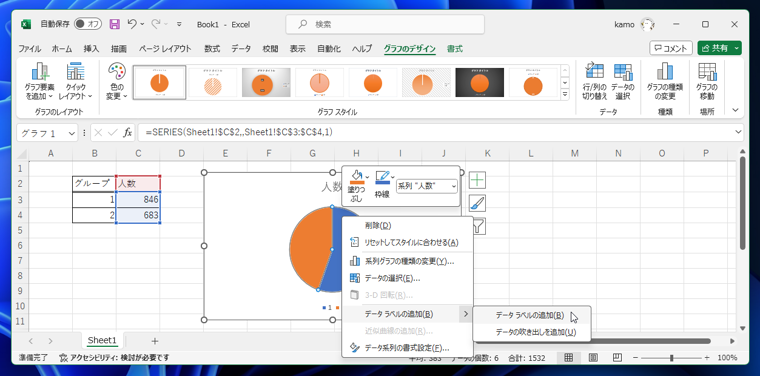Click the kamo account avatar
This screenshot has height=376, width=760.
pos(647,24)
